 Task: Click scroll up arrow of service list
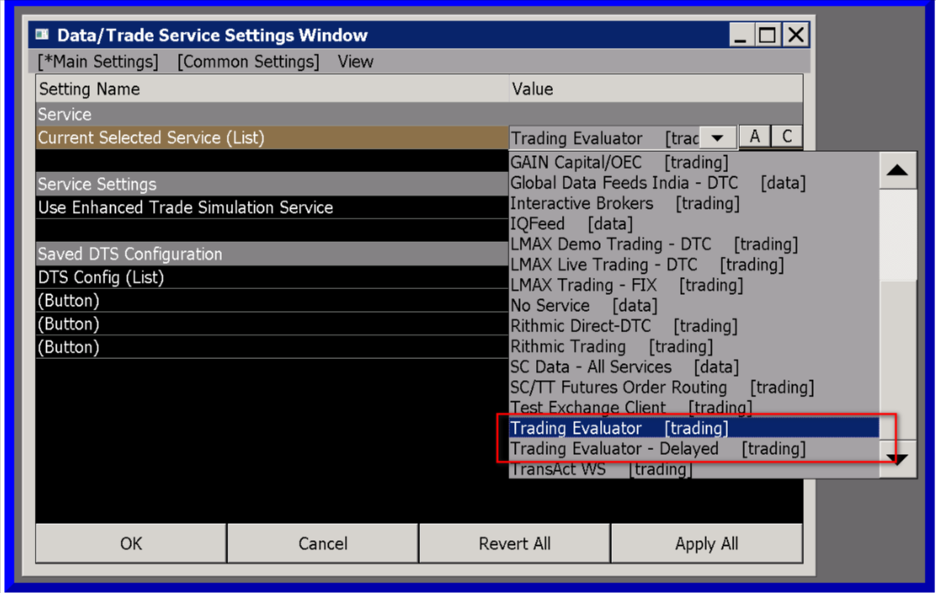[x=897, y=171]
